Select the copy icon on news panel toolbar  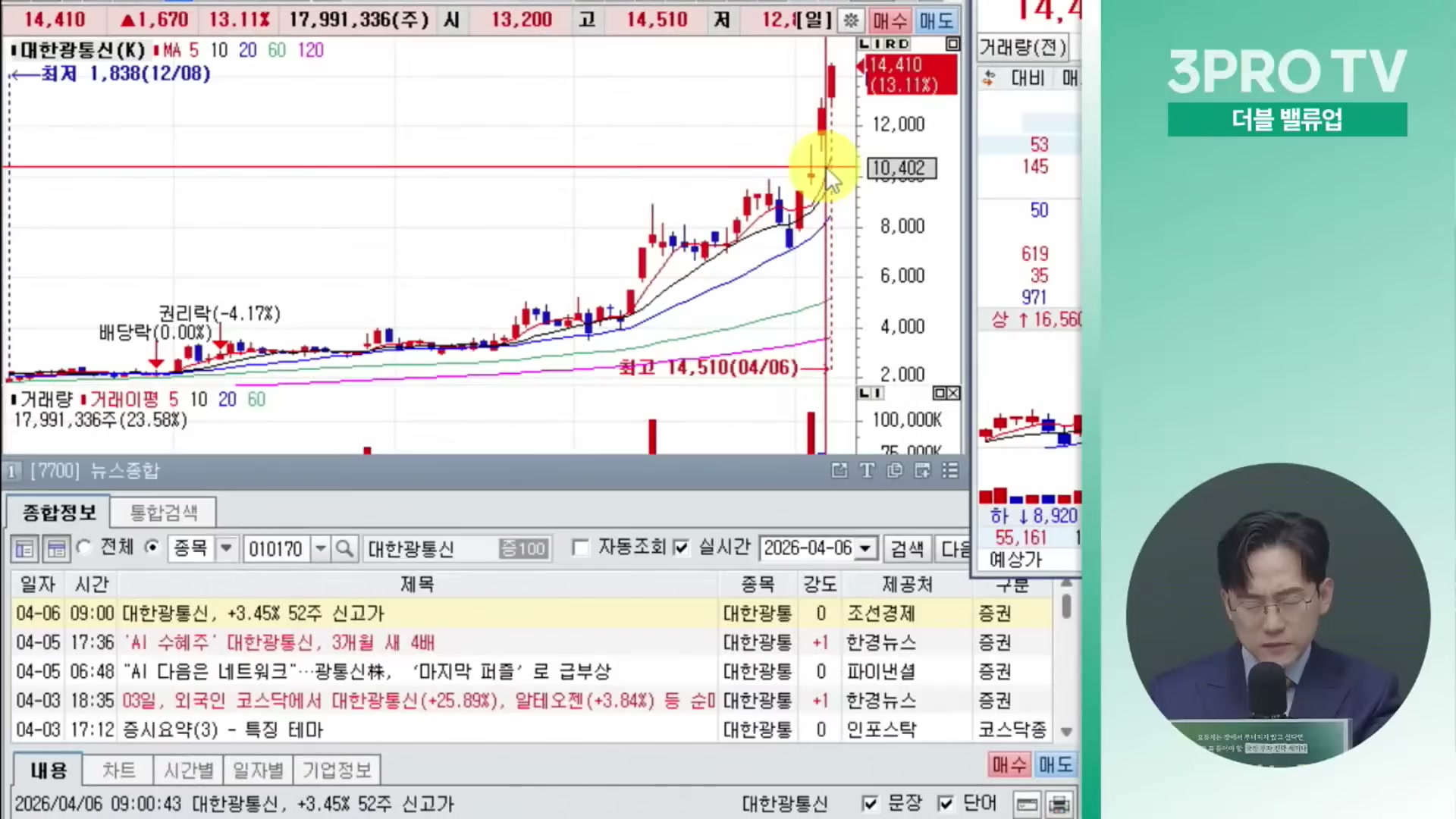[x=895, y=471]
